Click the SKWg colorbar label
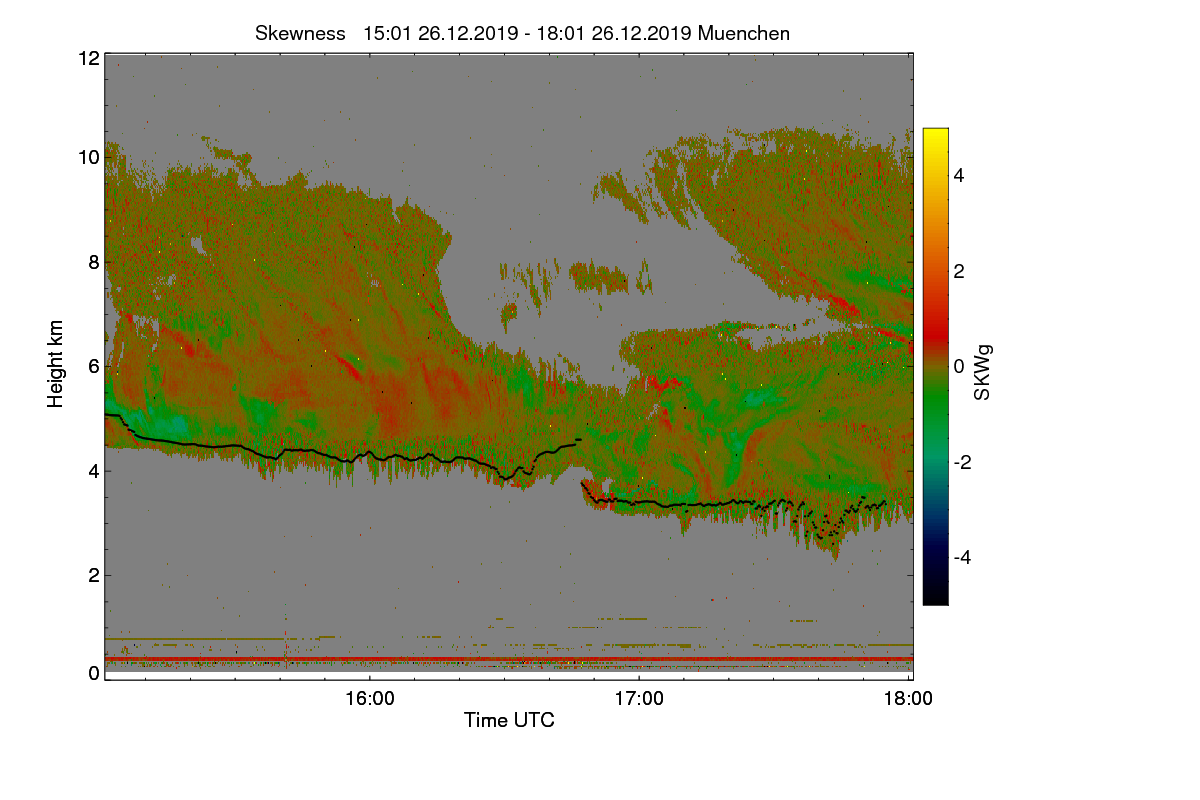This screenshot has height=800, width=1200. click(983, 374)
